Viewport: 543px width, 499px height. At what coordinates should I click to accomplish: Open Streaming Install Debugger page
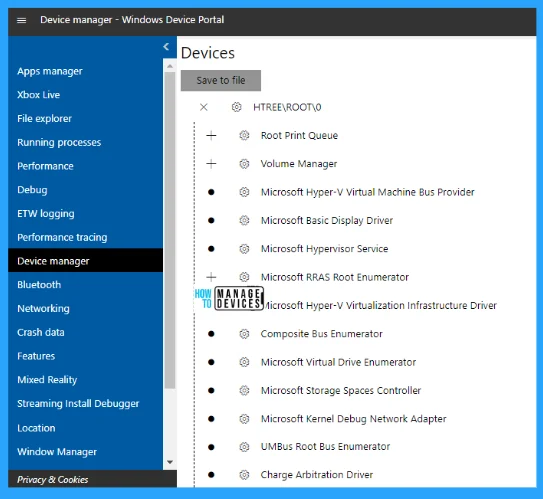78,404
